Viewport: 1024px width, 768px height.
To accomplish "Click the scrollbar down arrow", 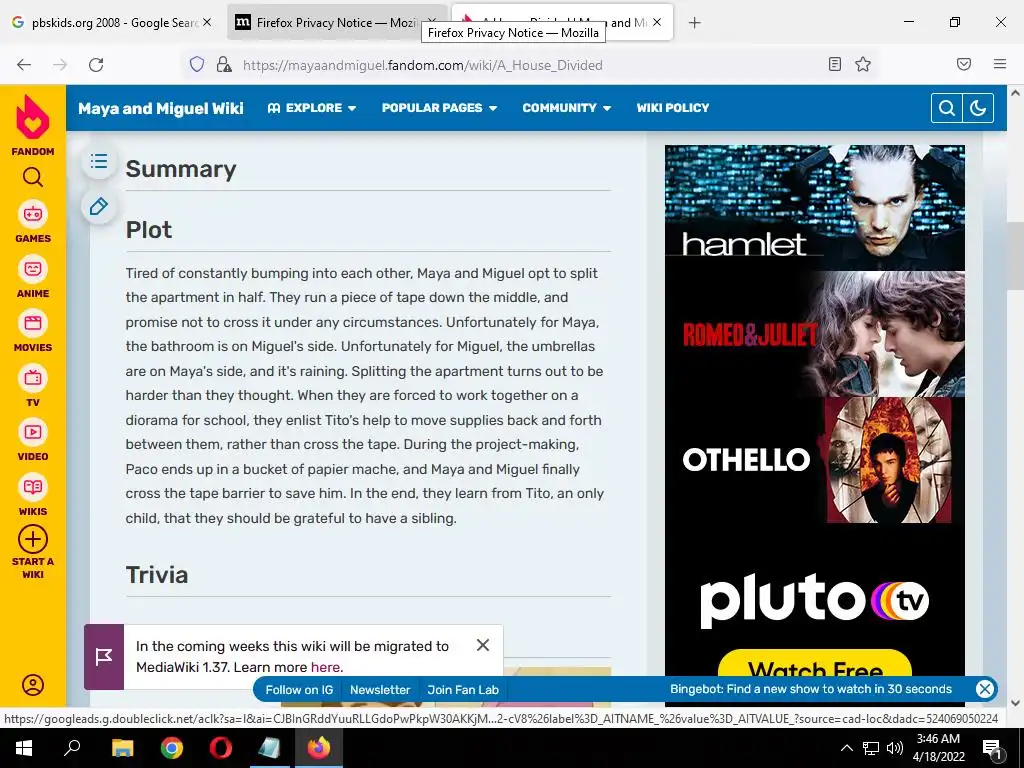I will [1015, 703].
